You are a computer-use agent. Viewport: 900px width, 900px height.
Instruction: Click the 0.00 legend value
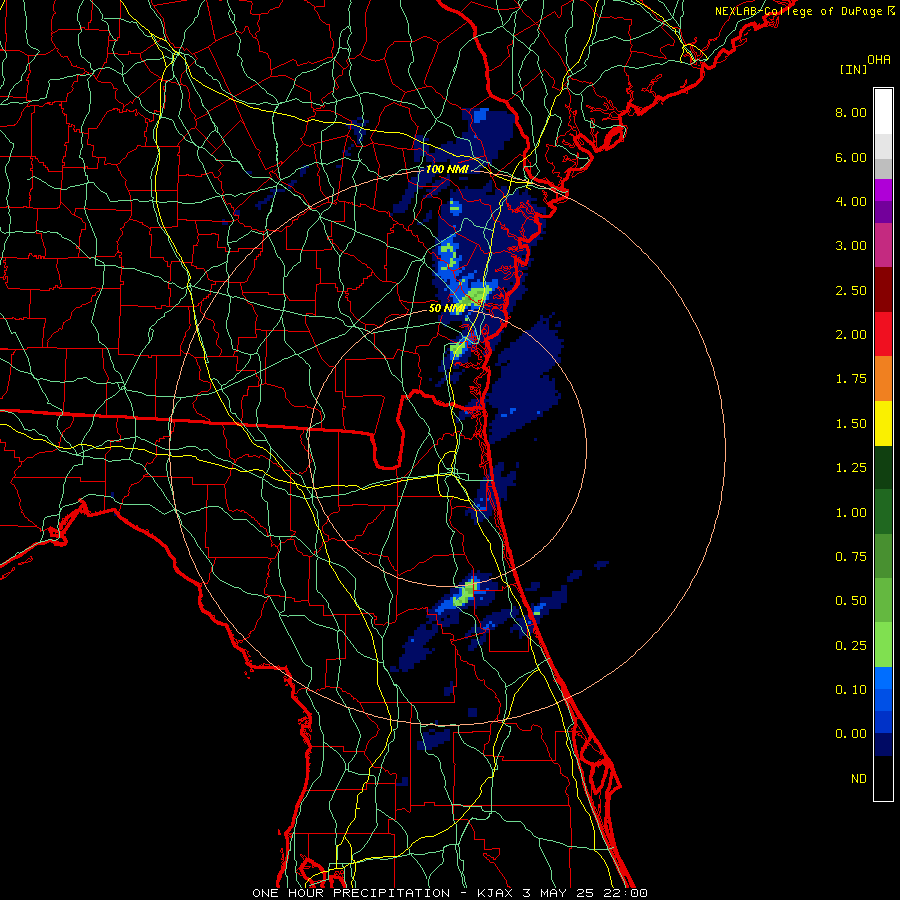click(x=851, y=734)
